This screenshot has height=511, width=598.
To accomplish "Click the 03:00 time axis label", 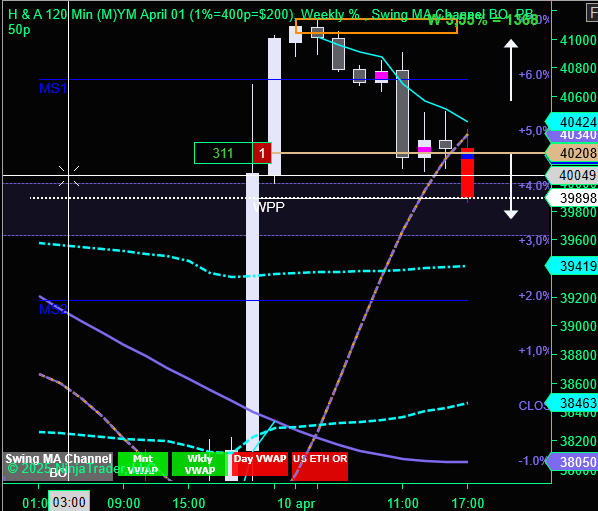I will (69, 502).
